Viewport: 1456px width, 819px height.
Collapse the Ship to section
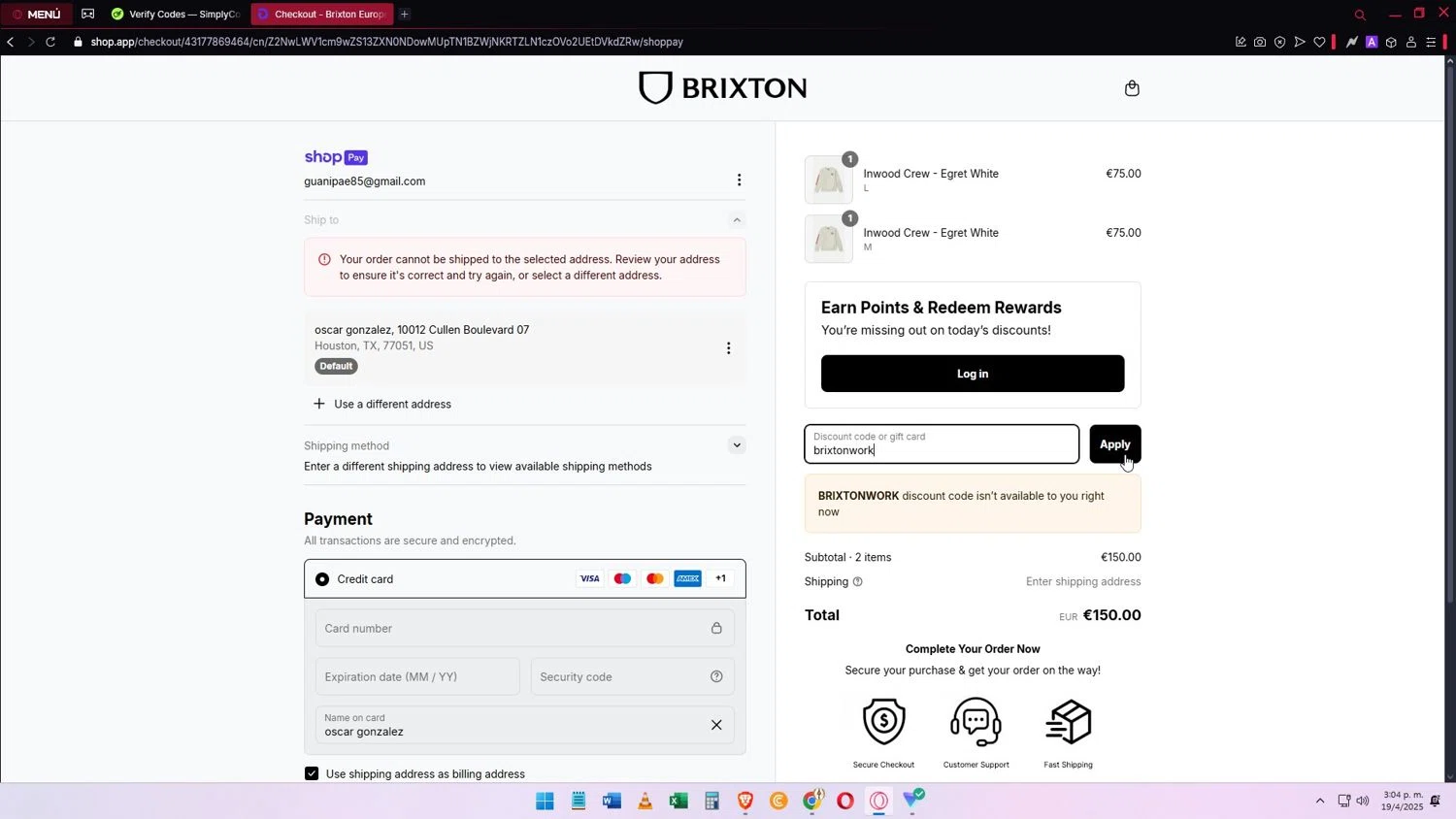pos(737,220)
